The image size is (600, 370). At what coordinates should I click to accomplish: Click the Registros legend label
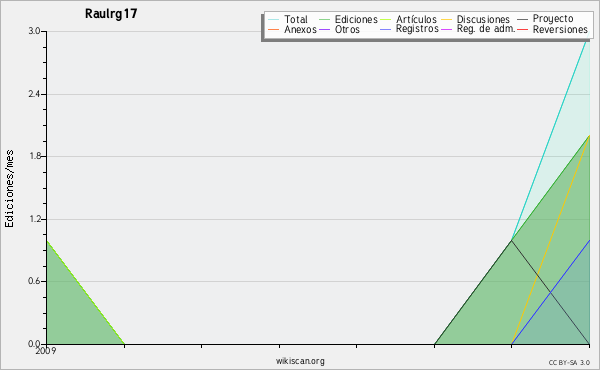(x=417, y=29)
